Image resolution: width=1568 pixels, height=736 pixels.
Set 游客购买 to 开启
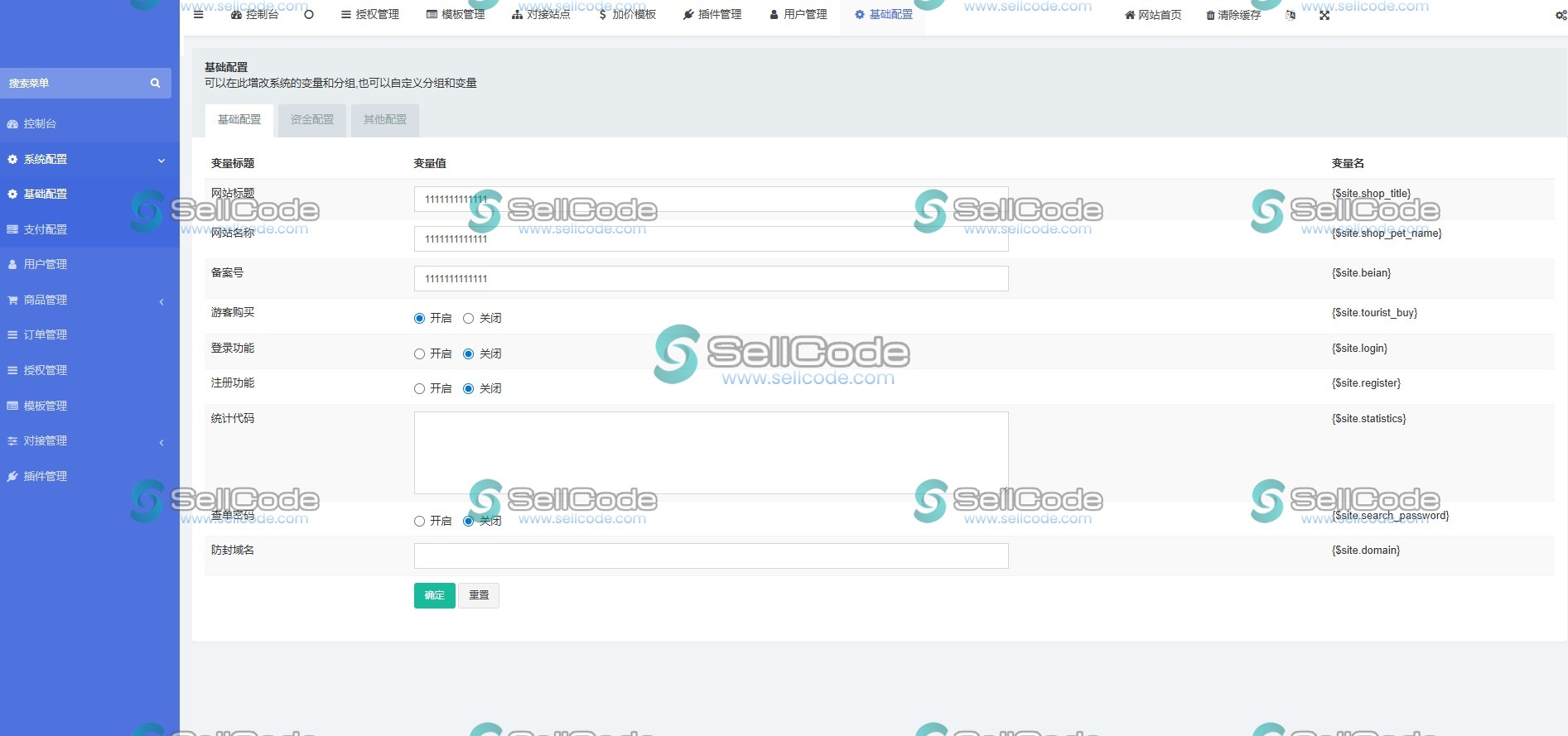click(419, 318)
